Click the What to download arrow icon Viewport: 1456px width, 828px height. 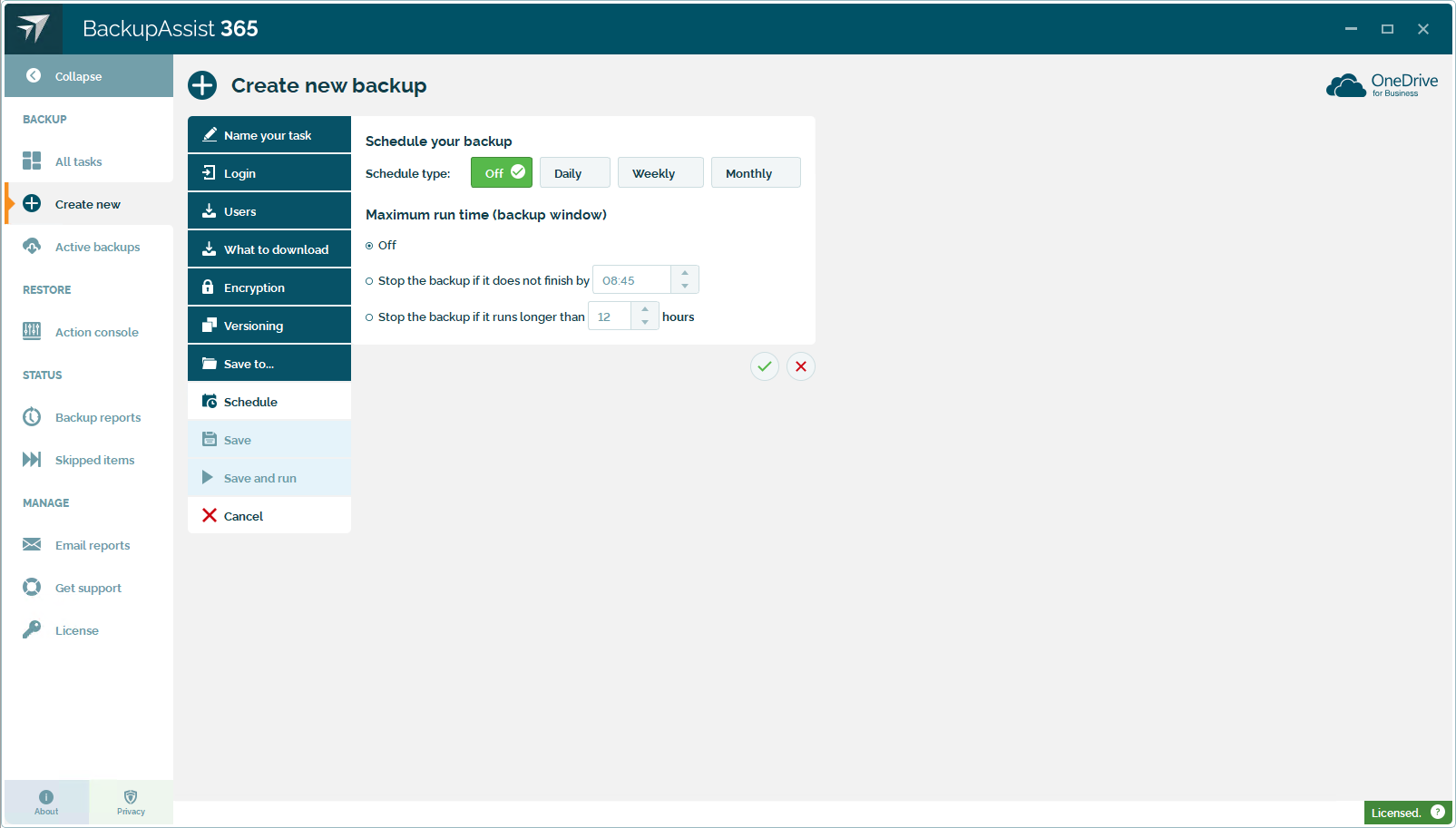click(x=210, y=248)
